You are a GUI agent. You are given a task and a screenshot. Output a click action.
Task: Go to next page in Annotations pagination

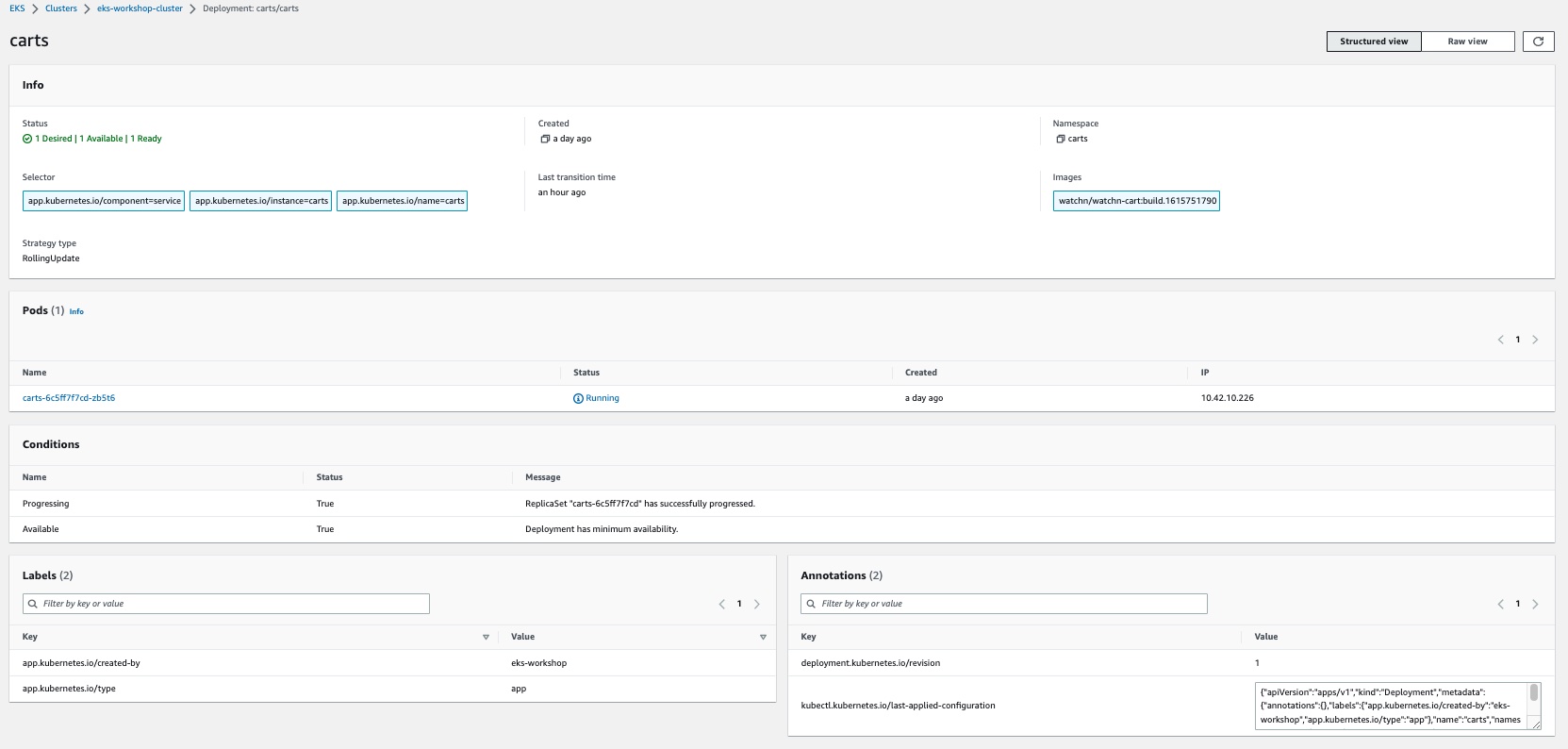[x=1535, y=604]
